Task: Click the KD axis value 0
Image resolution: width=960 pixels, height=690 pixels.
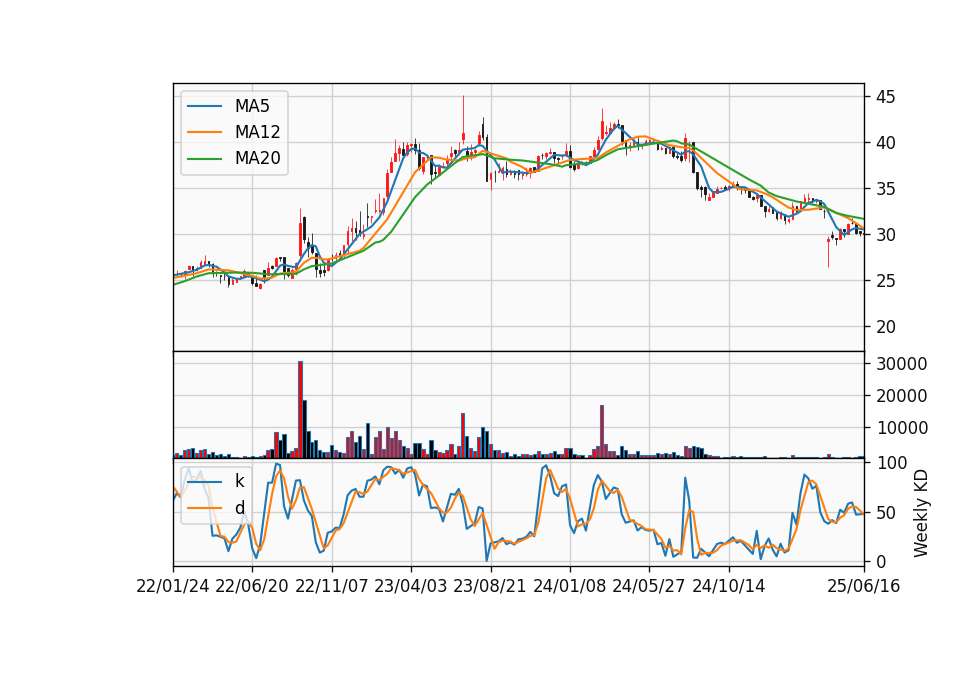Action: pos(881,561)
